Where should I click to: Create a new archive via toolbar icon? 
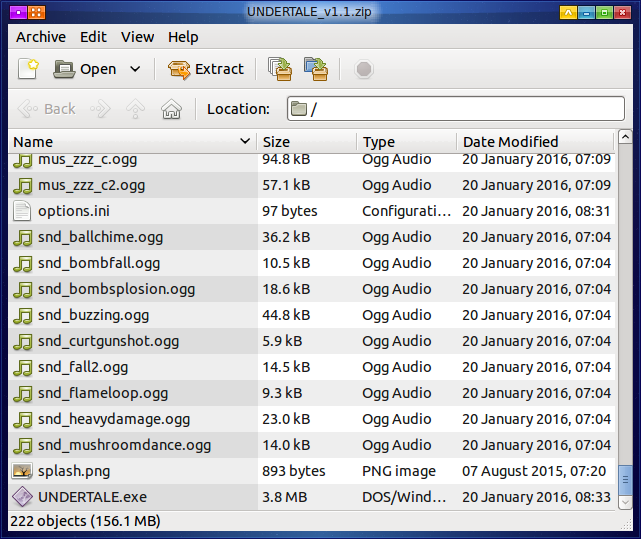(28, 69)
